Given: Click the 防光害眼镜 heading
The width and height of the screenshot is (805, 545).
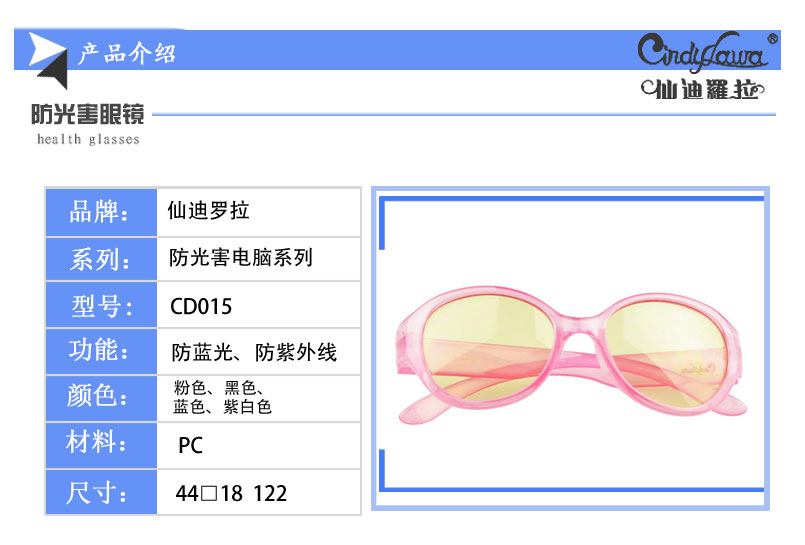Looking at the screenshot, I should coord(88,114).
